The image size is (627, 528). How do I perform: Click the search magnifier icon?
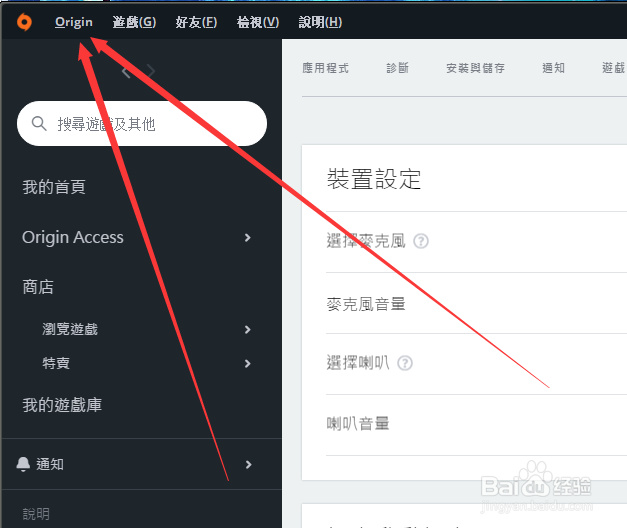(x=39, y=123)
